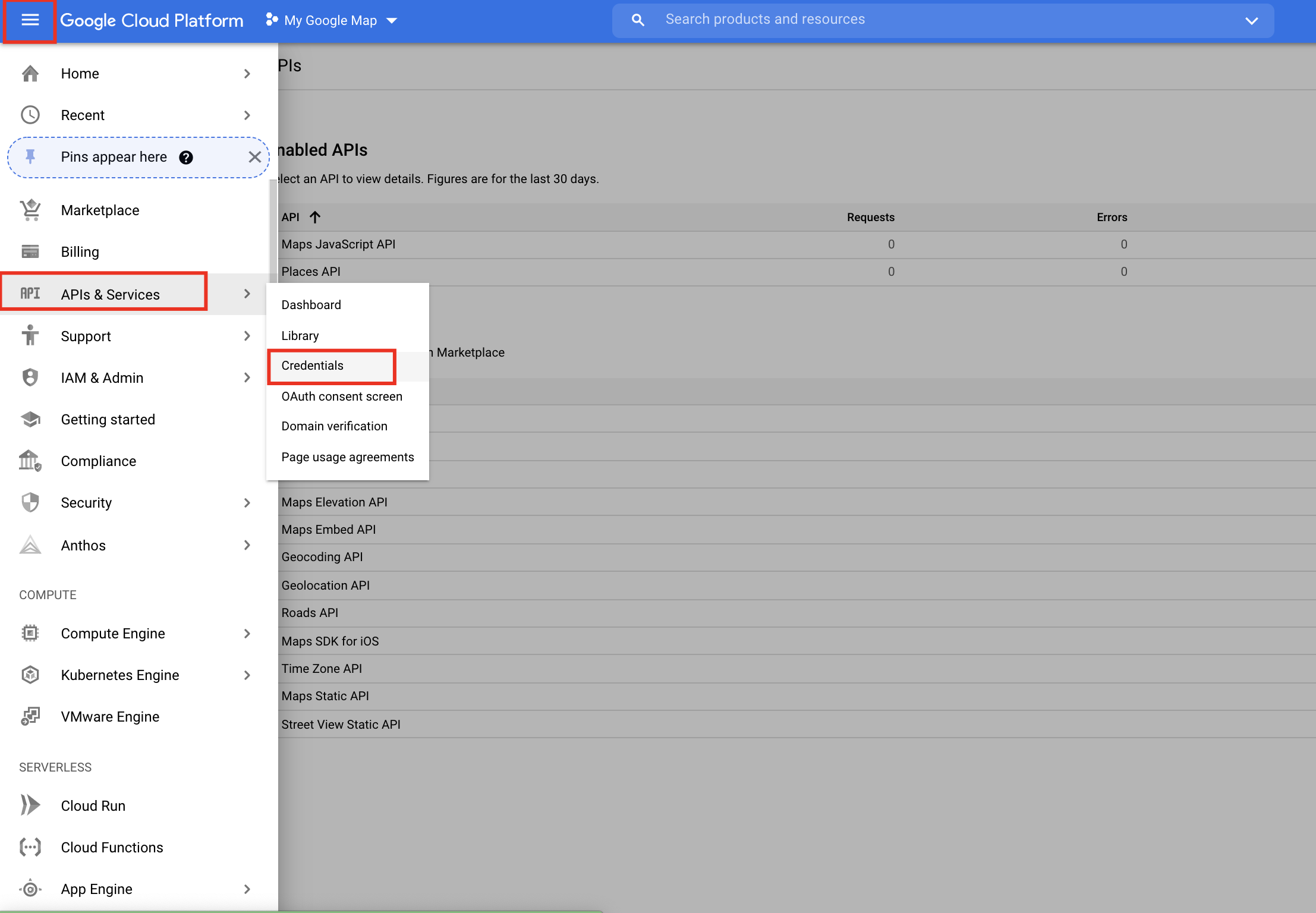Open the Getting started link

108,420
